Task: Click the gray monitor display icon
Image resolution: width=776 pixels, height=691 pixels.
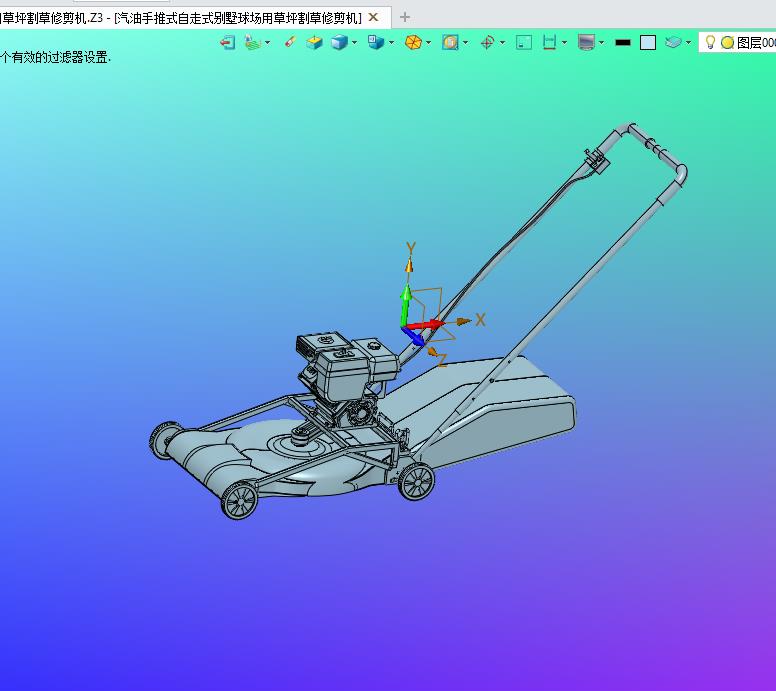Action: point(586,43)
